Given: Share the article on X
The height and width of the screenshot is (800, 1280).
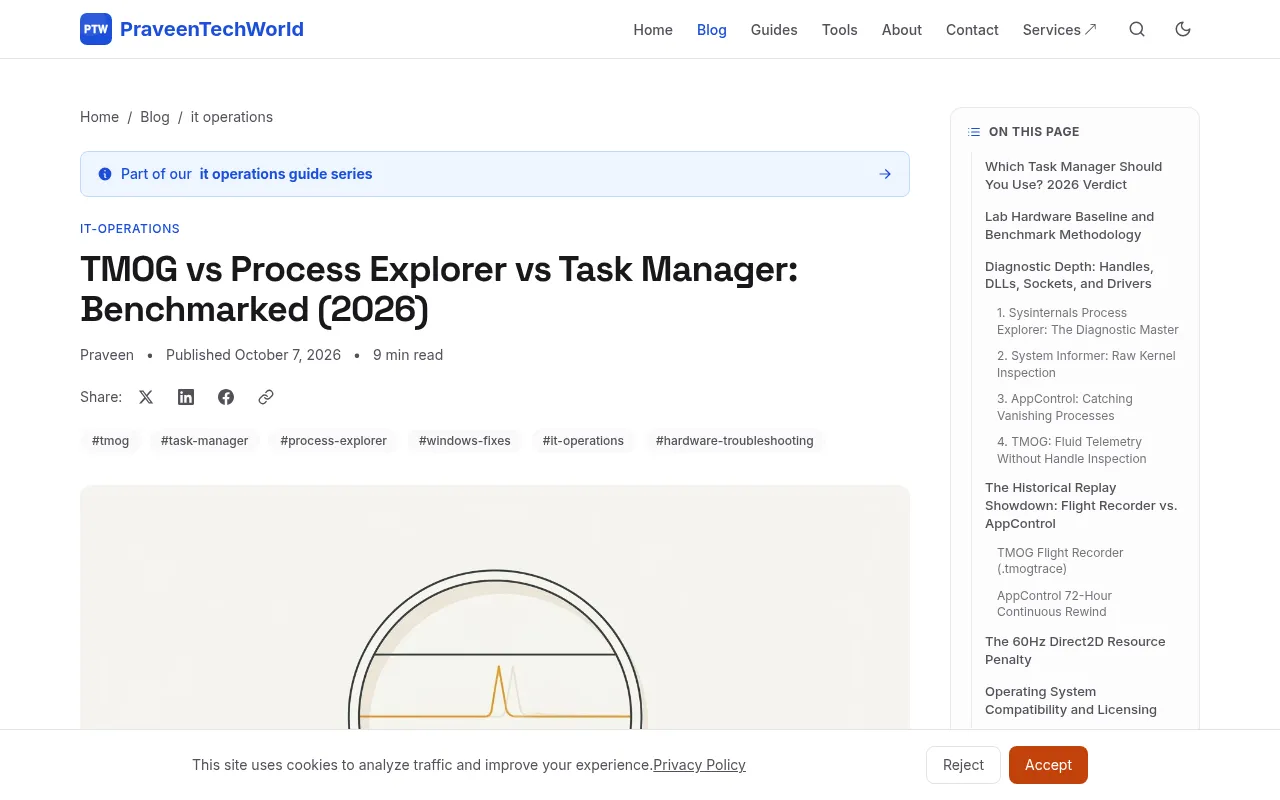Looking at the screenshot, I should click(x=146, y=397).
